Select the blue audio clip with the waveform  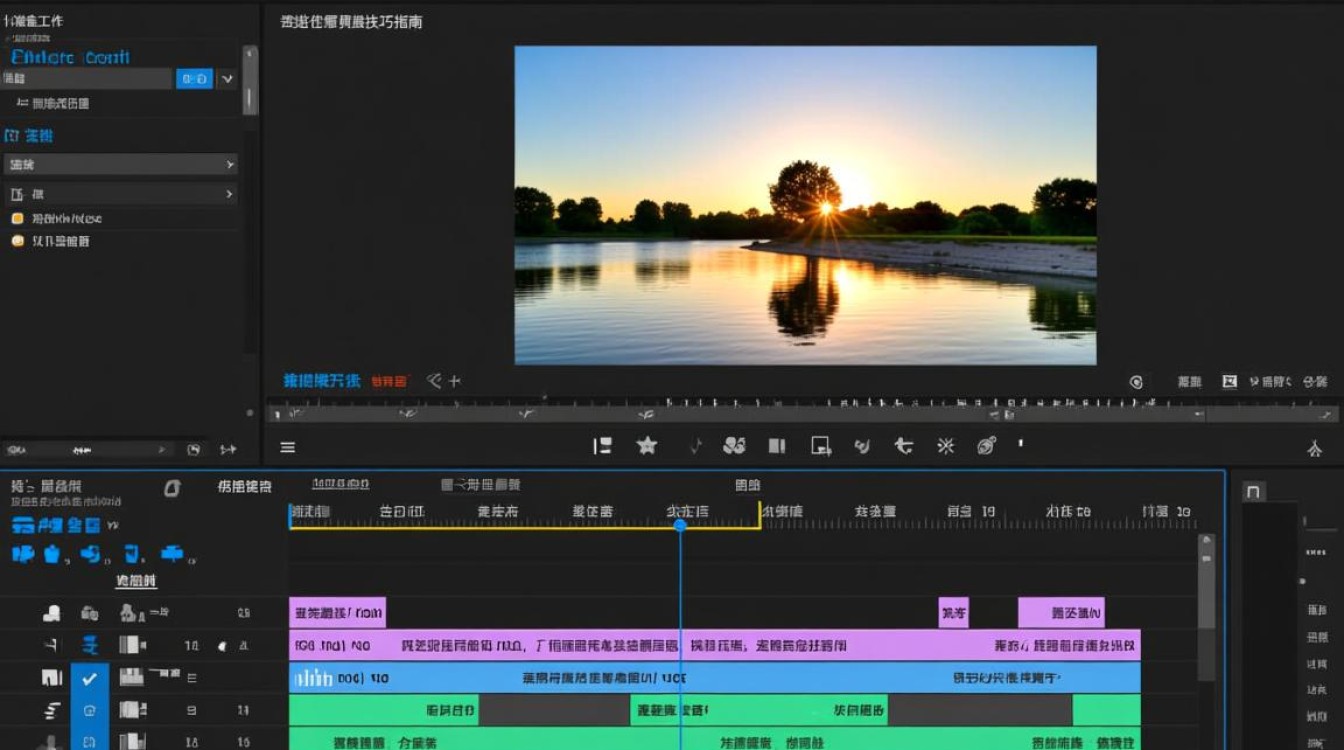(x=715, y=678)
